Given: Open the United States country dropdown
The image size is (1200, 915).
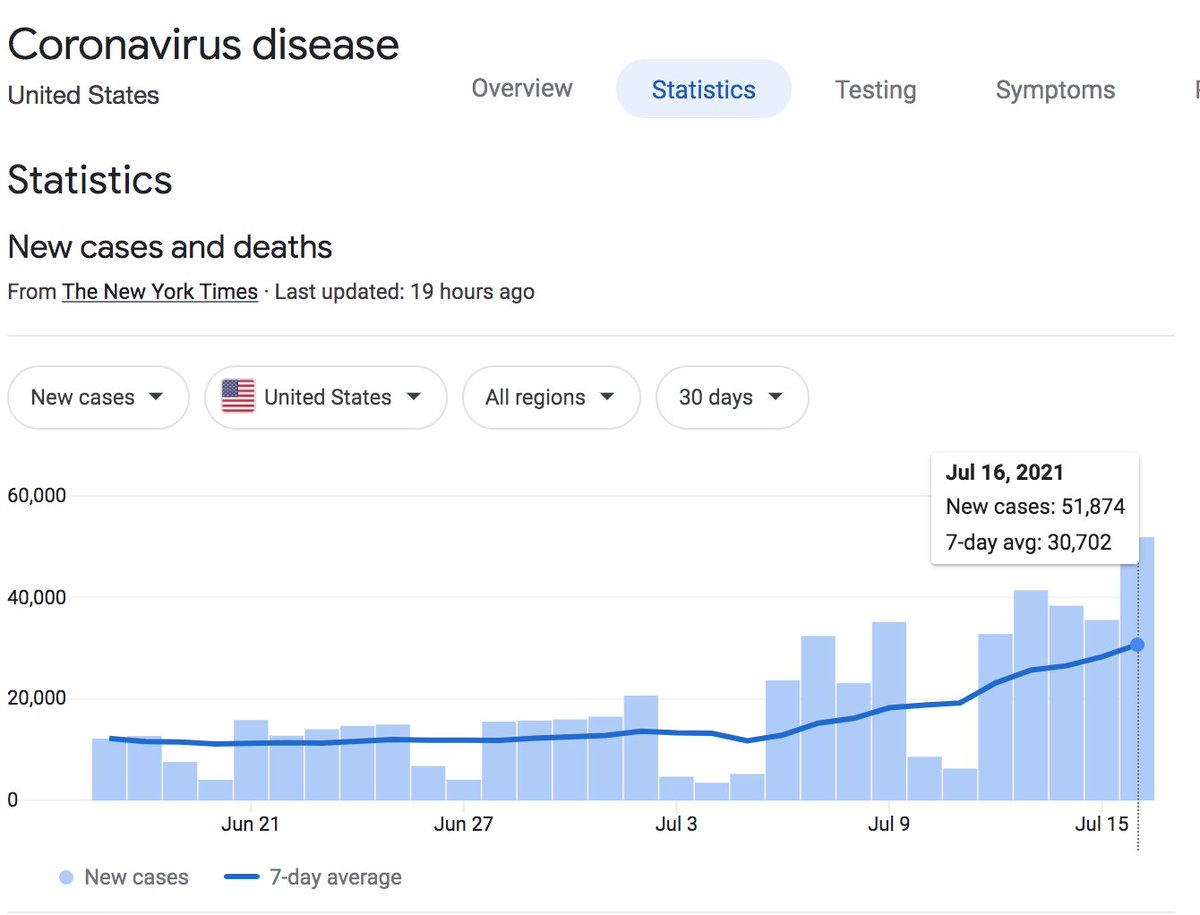Looking at the screenshot, I should coord(325,397).
